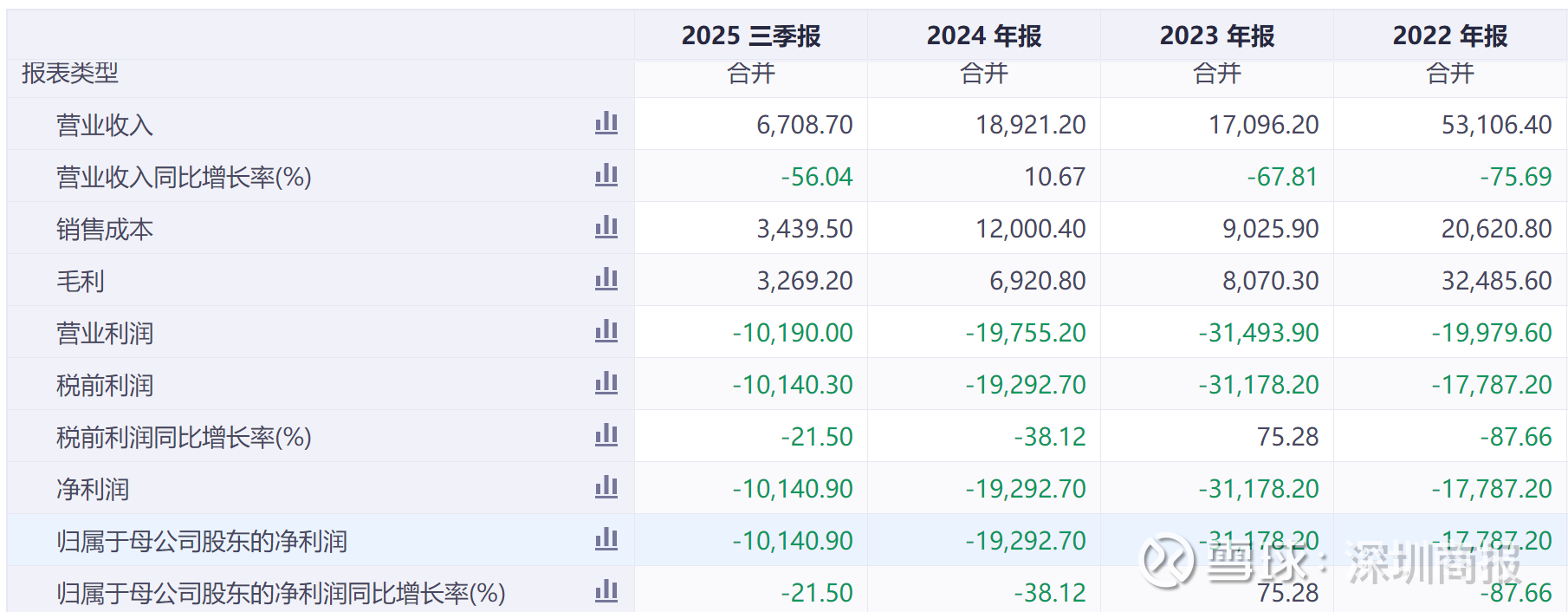Click the 营业收入 row label
This screenshot has height=612, width=1568.
[x=105, y=125]
